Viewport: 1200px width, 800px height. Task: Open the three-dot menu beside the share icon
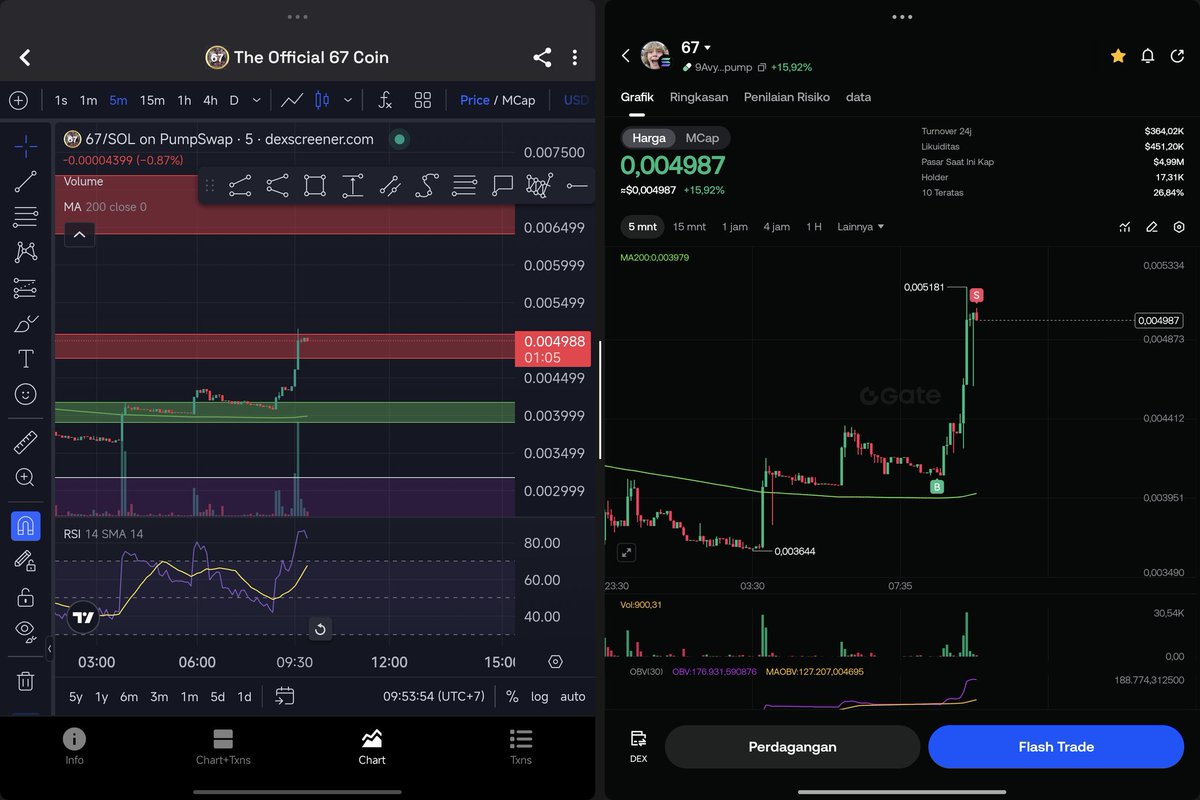coord(574,58)
